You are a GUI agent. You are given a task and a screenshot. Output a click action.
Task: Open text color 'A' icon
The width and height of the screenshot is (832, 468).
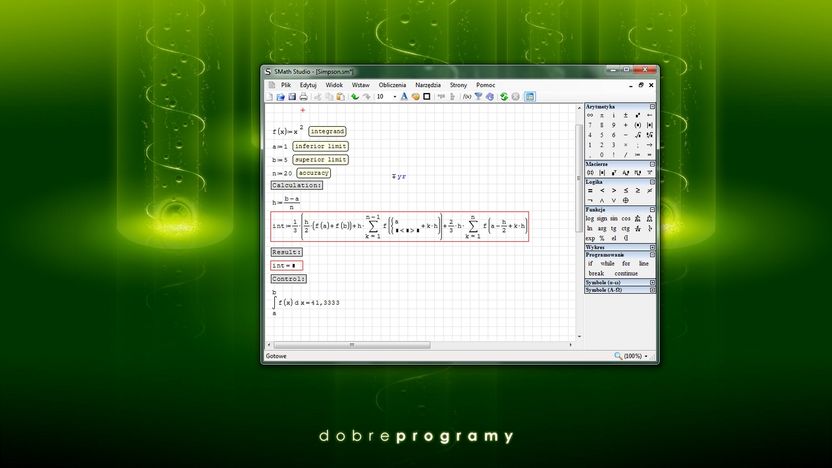click(404, 97)
